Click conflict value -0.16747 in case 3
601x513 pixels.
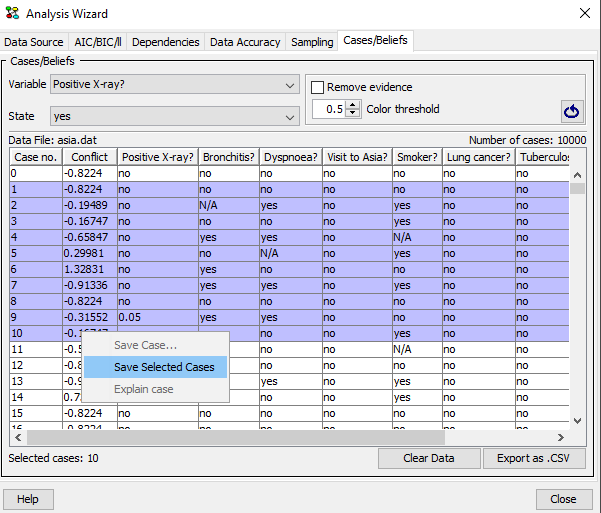90,221
